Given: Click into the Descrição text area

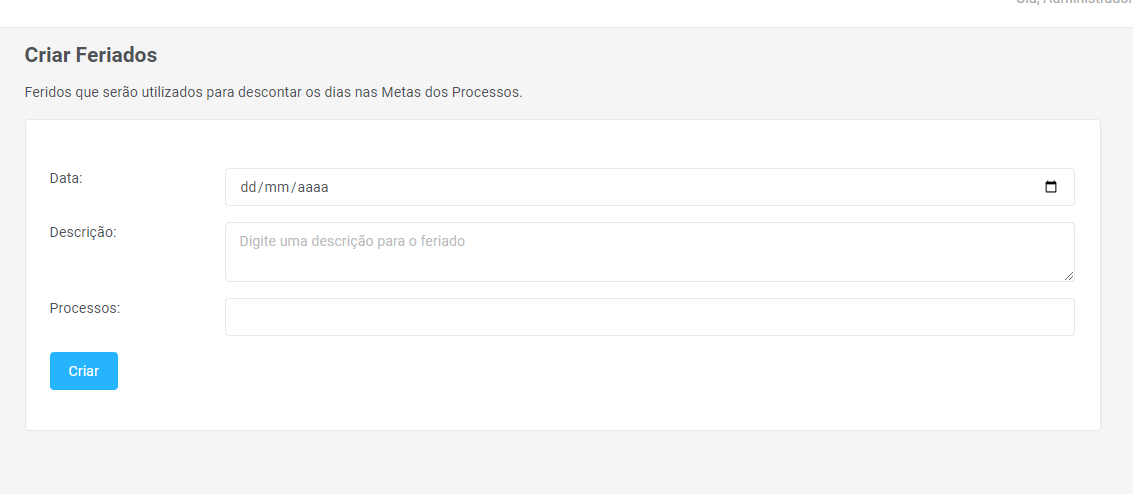Looking at the screenshot, I should (x=649, y=258).
